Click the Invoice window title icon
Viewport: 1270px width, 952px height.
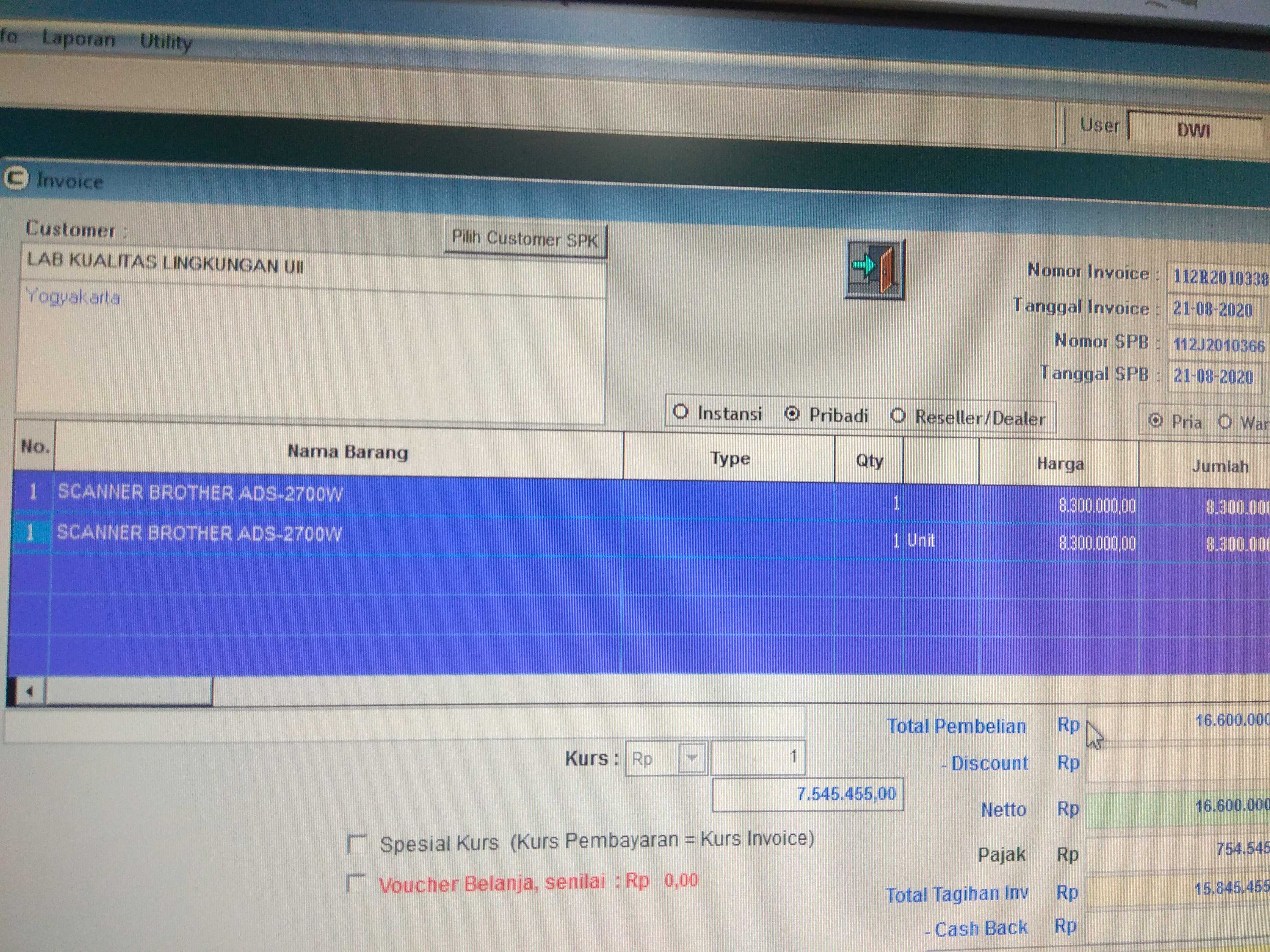coord(16,179)
